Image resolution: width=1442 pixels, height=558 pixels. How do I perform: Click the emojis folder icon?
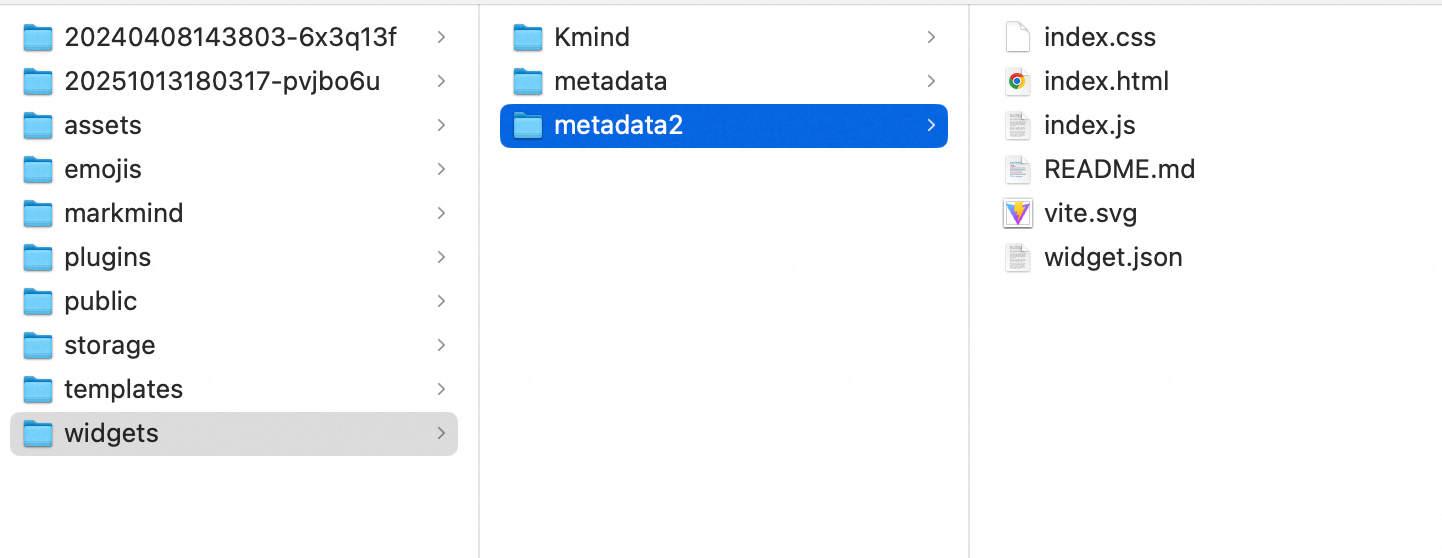click(x=38, y=170)
